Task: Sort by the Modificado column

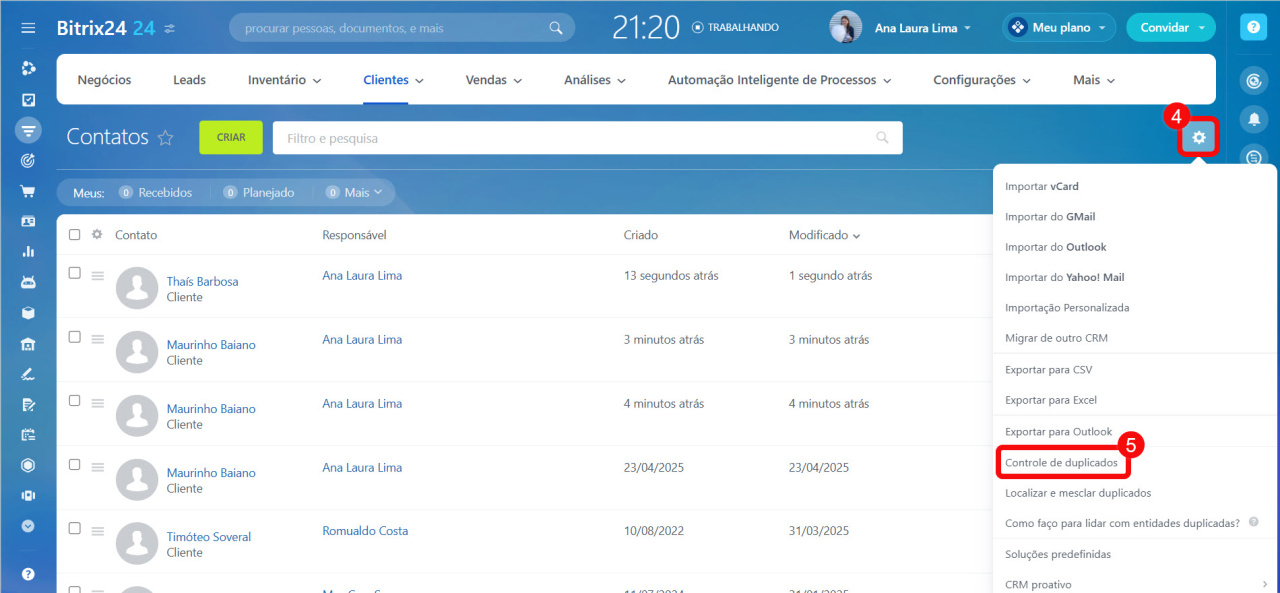Action: [x=824, y=235]
